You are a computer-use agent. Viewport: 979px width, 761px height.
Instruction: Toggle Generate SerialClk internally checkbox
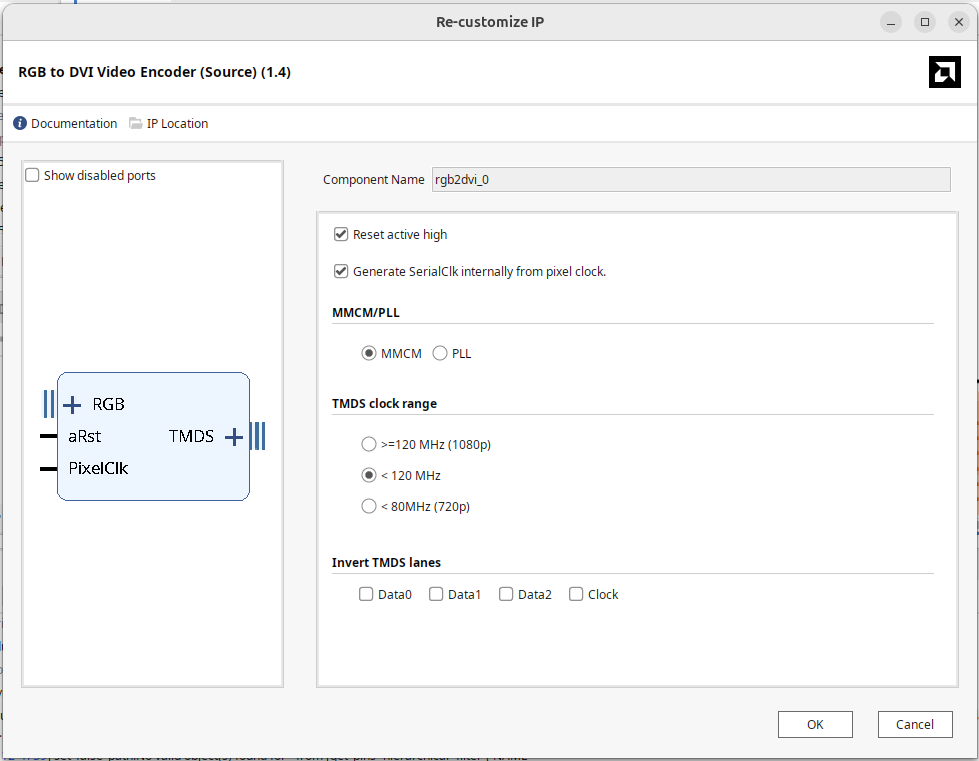coord(341,272)
